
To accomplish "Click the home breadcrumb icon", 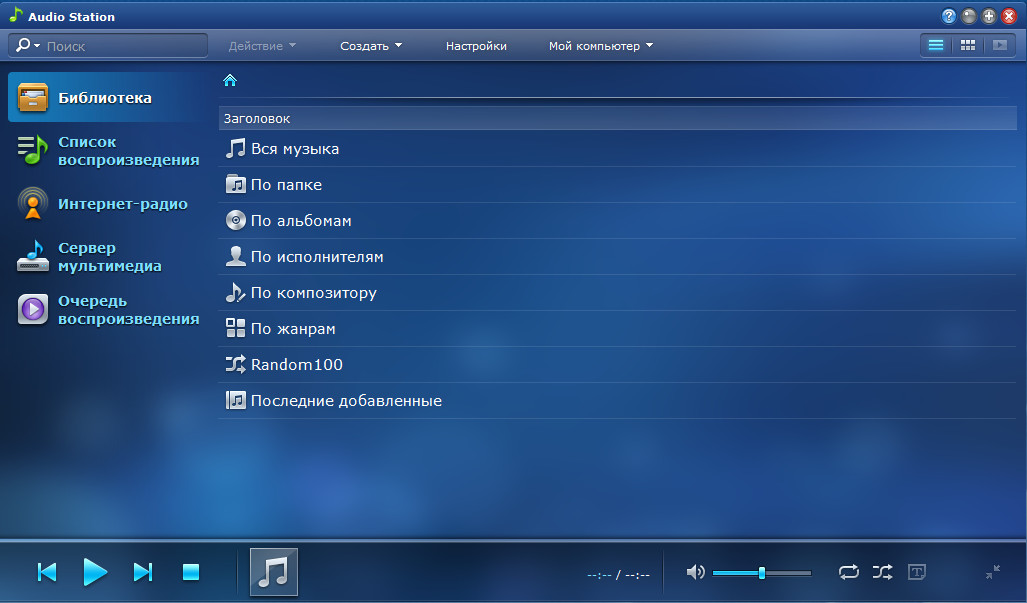I will (230, 80).
